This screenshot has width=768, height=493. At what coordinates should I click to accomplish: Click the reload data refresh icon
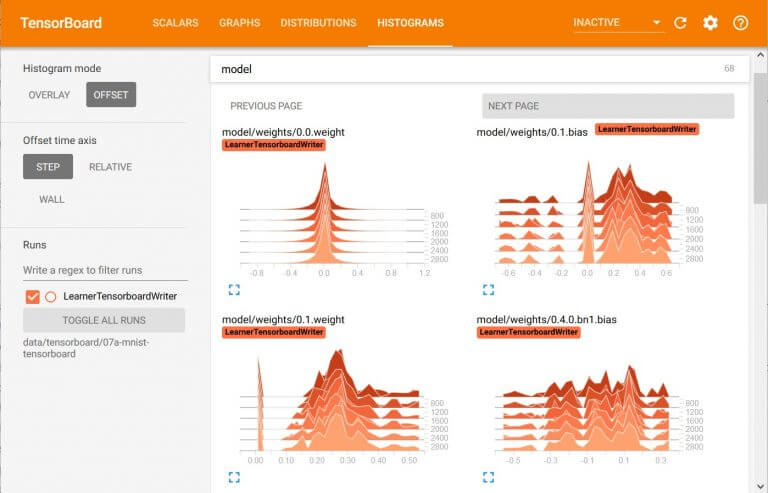680,23
